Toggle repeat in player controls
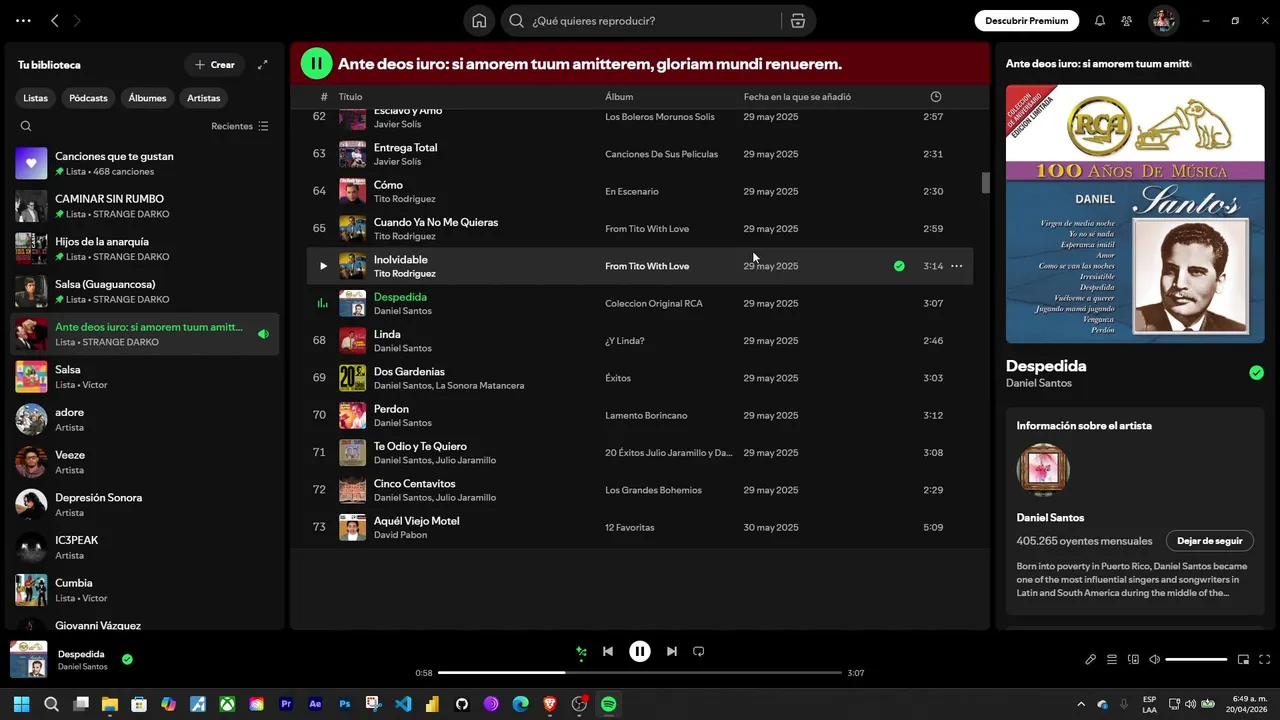1280x720 pixels. pyautogui.click(x=699, y=652)
